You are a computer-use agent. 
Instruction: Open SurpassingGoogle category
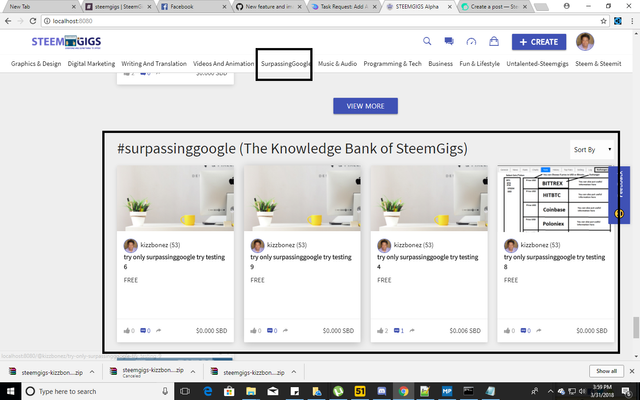pyautogui.click(x=286, y=64)
